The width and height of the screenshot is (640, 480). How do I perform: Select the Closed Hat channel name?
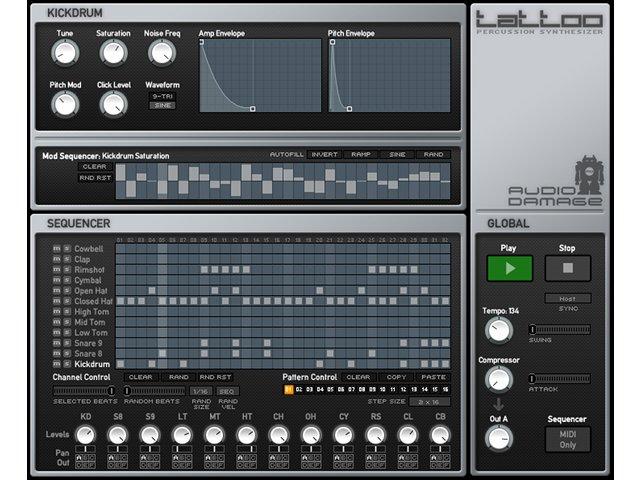pos(93,301)
